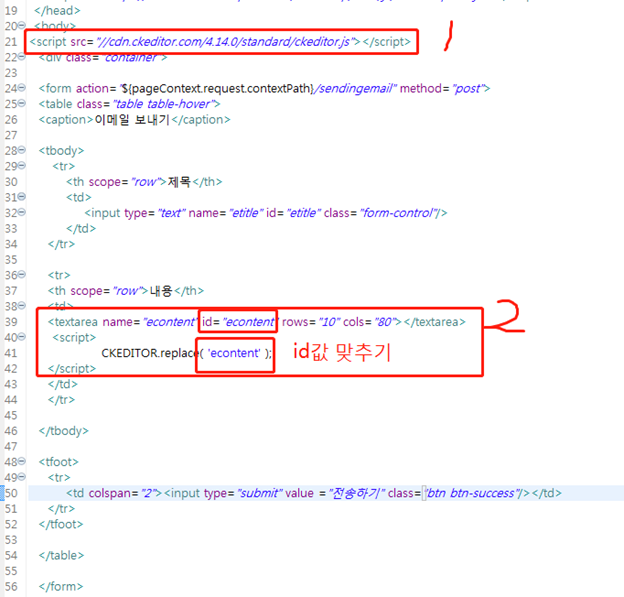Click the closing </script> tag on line 42
The image size is (624, 597).
(72, 369)
